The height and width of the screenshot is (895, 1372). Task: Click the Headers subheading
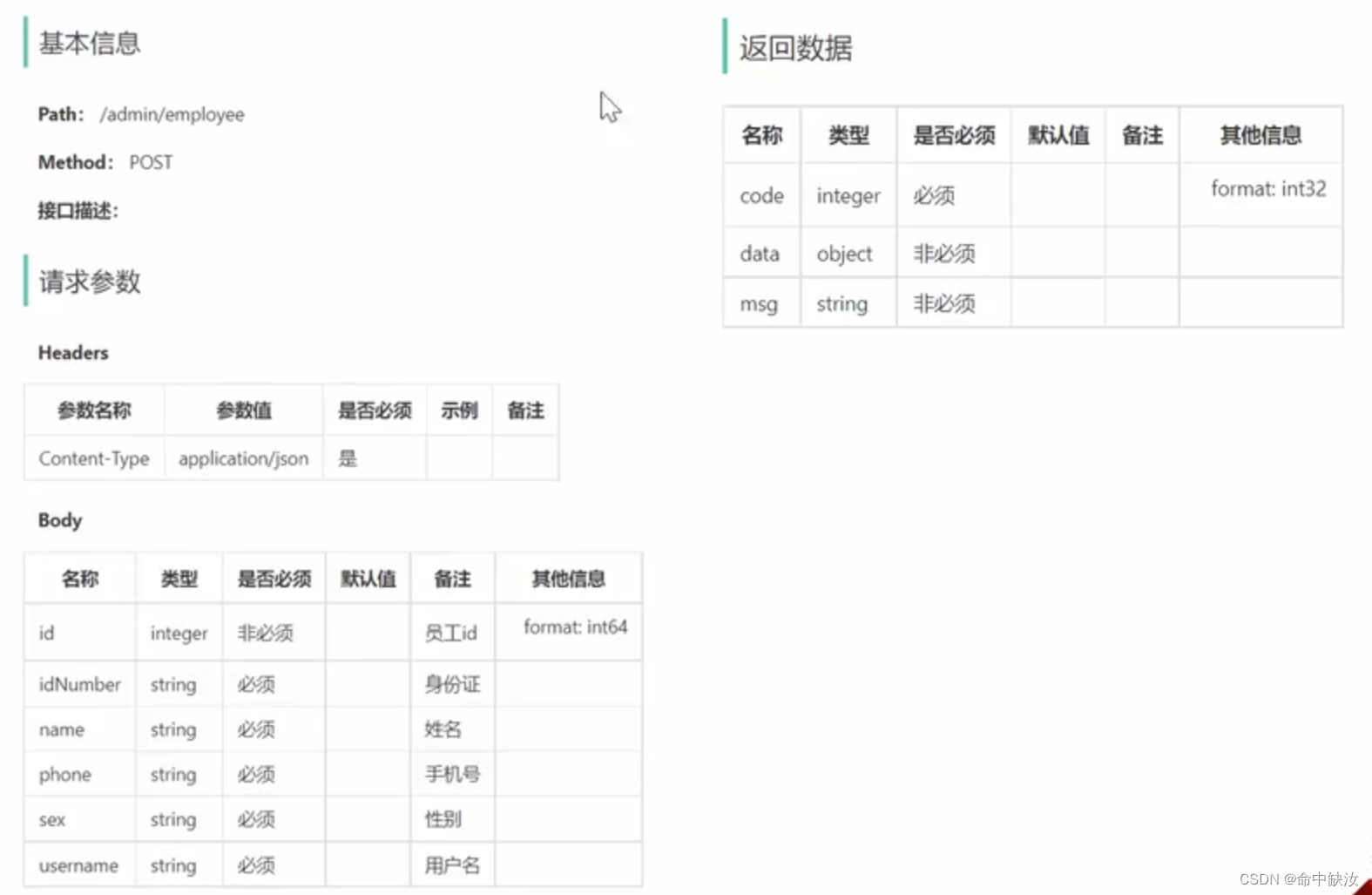click(x=73, y=353)
